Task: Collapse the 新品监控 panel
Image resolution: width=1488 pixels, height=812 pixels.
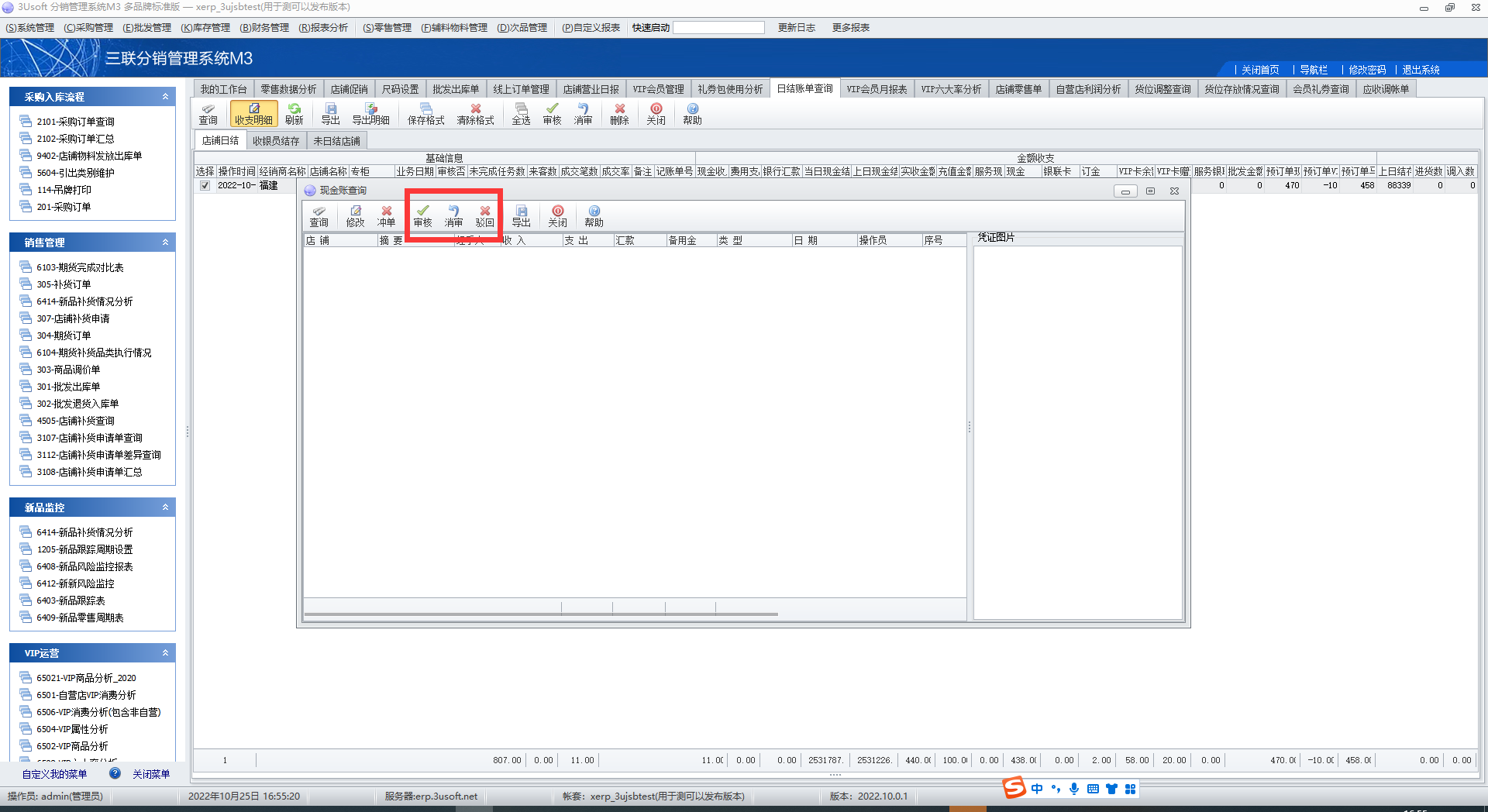Action: pyautogui.click(x=165, y=507)
